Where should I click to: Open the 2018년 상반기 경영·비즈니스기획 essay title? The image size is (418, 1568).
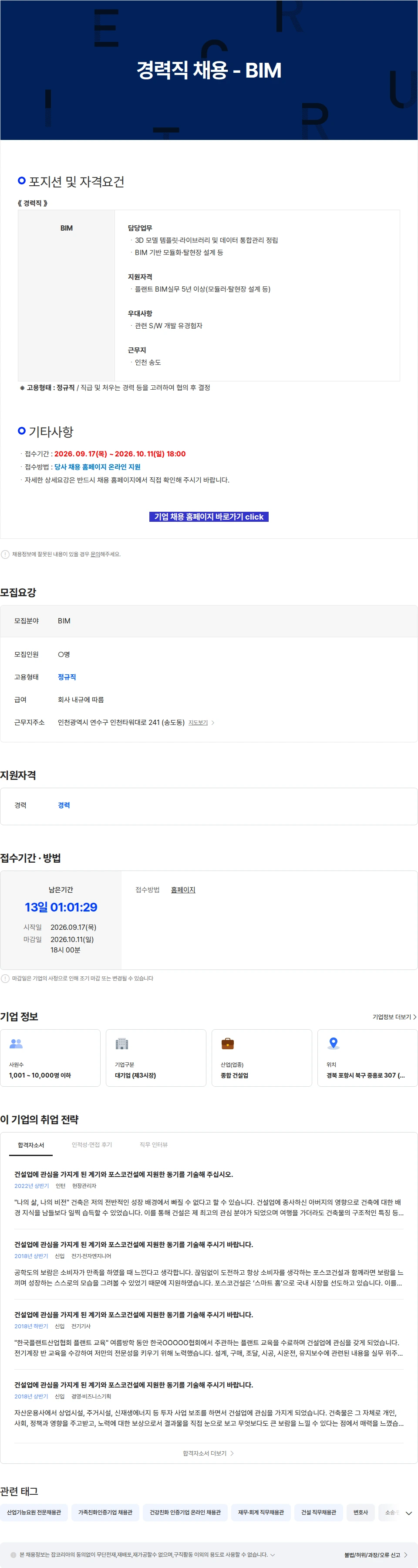click(134, 1384)
